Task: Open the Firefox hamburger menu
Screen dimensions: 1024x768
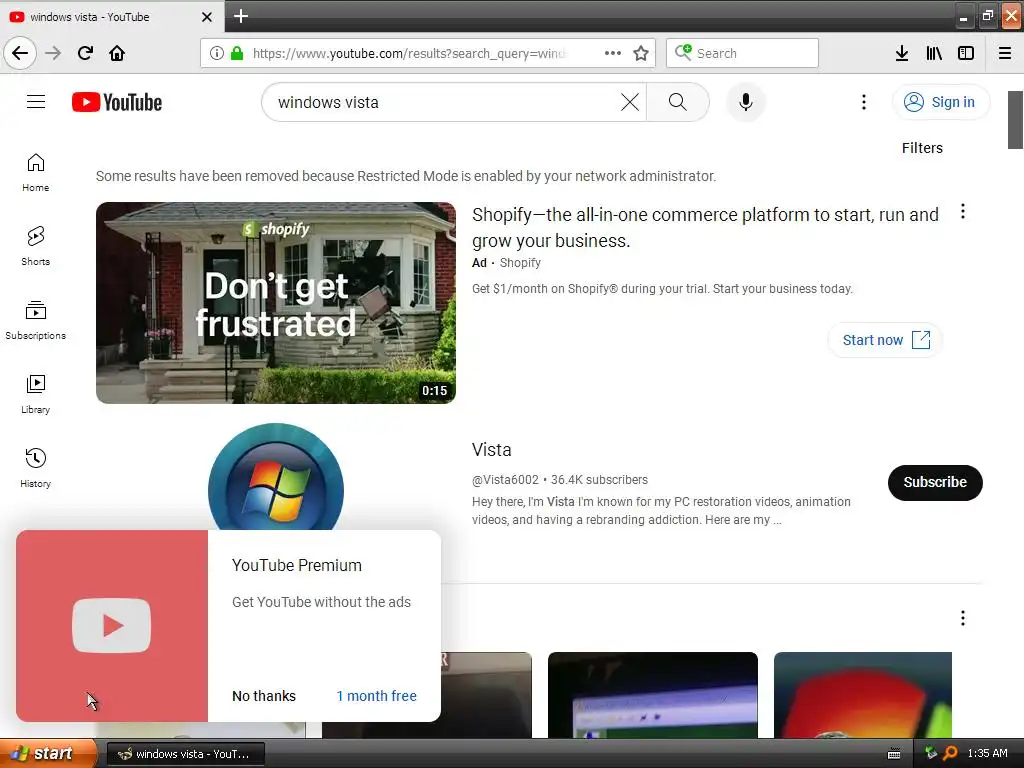Action: pos(1004,53)
